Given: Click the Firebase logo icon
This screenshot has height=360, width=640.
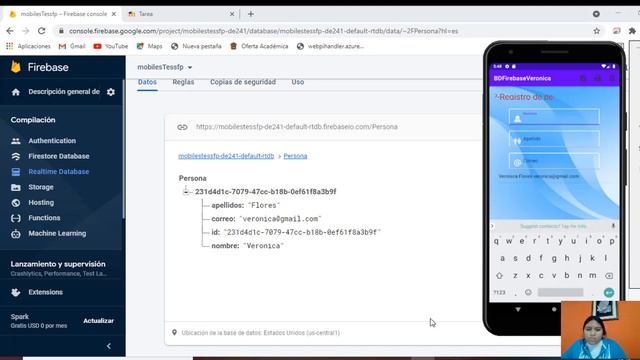Looking at the screenshot, I should click(16, 67).
